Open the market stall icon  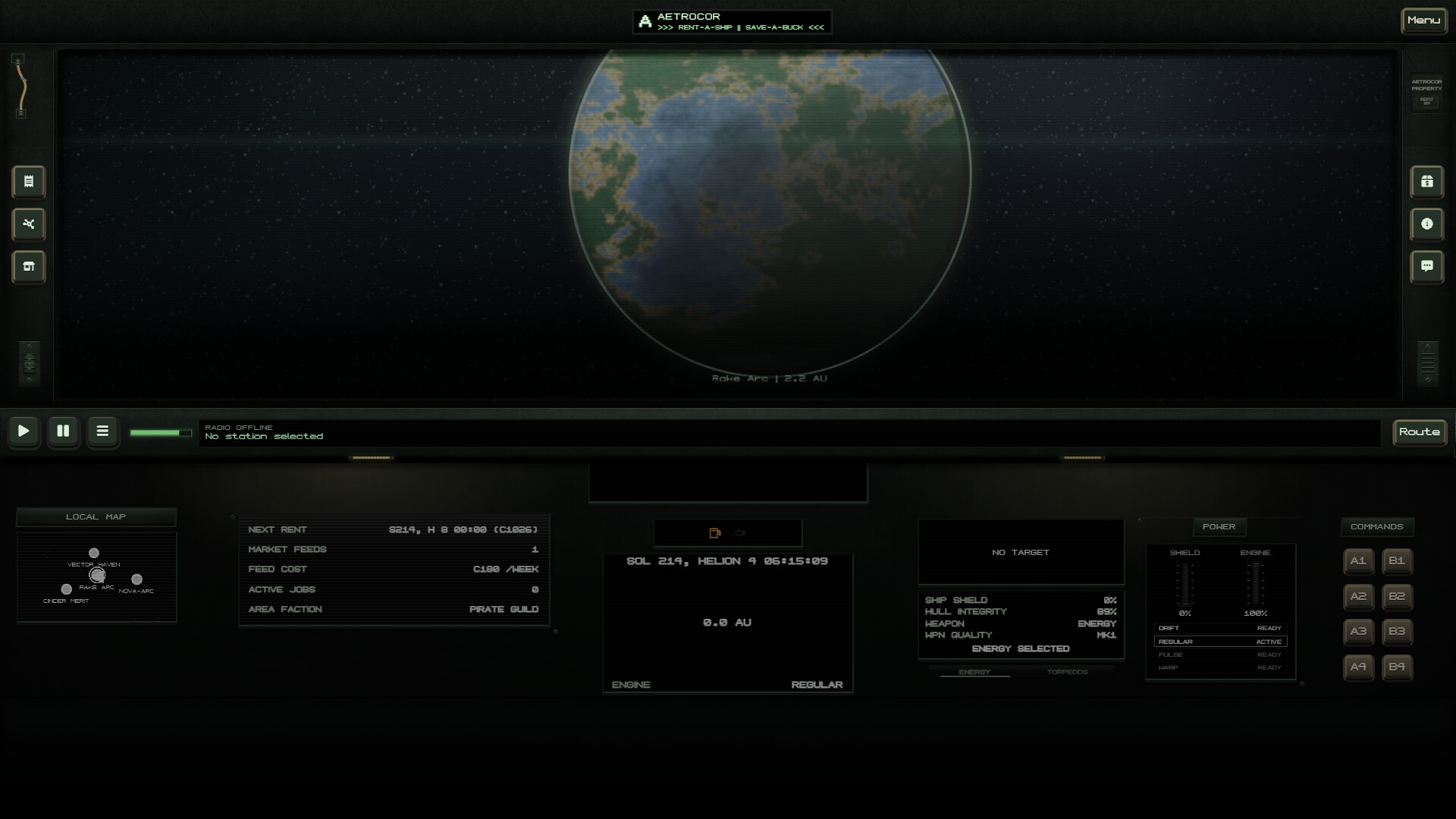click(29, 267)
